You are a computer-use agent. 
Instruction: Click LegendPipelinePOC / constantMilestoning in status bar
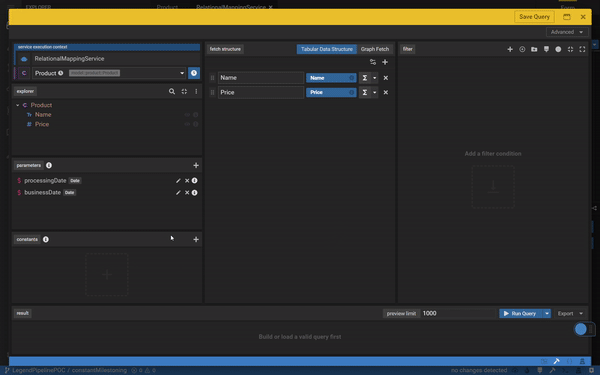point(69,370)
